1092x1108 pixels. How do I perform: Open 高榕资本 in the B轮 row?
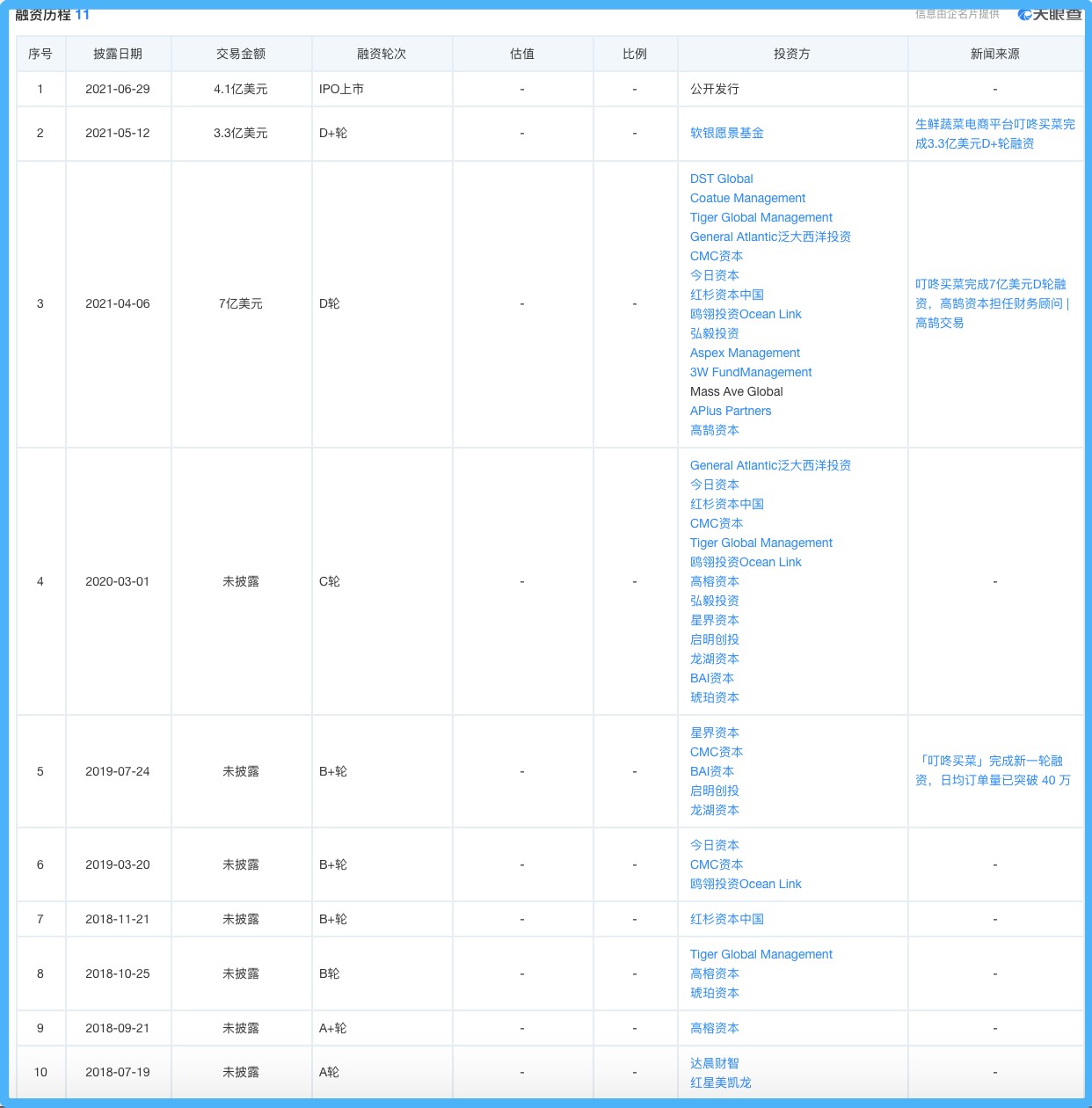coord(714,973)
